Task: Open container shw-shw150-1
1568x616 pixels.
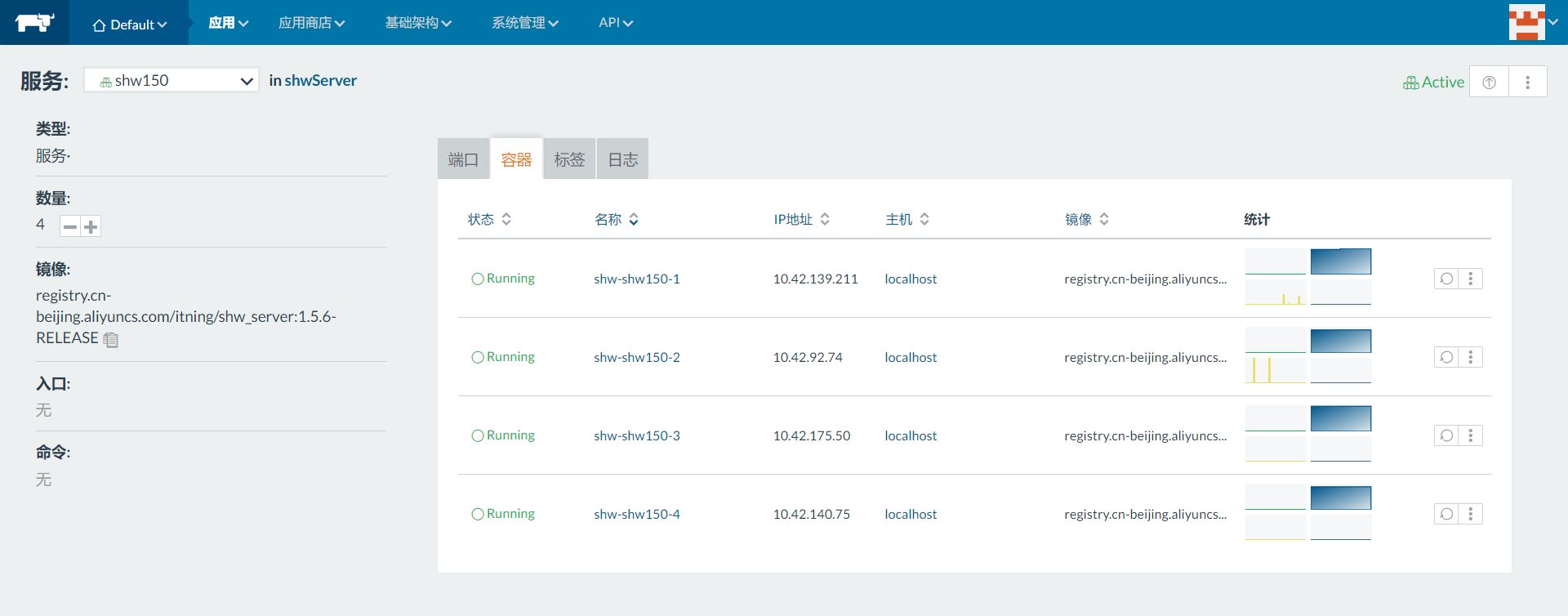Action: click(x=637, y=279)
